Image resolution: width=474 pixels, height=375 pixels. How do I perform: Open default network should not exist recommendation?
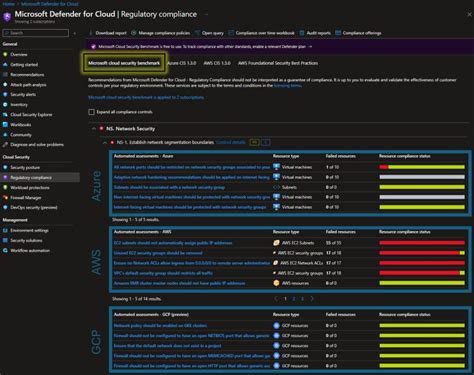pos(167,346)
